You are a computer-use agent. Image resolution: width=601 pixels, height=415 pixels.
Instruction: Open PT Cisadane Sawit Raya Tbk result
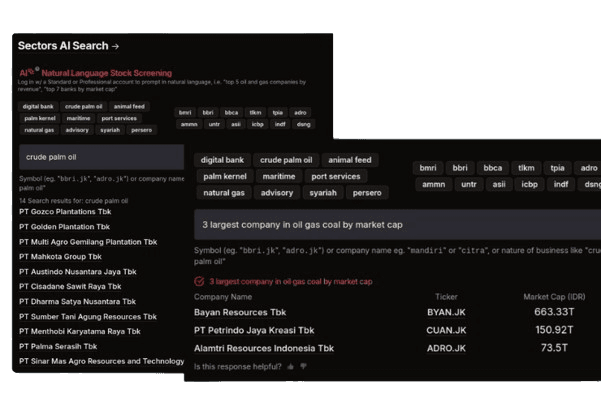tap(70, 287)
